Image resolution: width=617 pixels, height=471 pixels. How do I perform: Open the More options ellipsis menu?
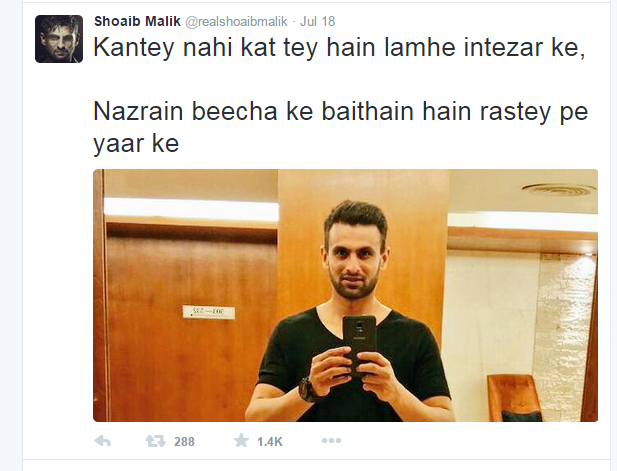coord(331,441)
